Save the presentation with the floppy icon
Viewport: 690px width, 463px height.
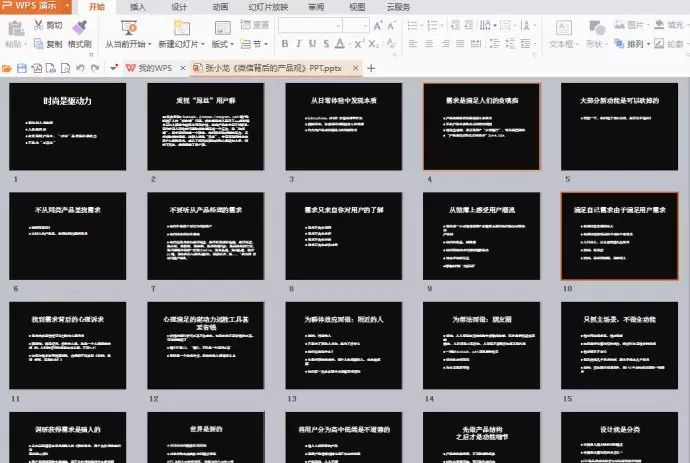pos(22,68)
